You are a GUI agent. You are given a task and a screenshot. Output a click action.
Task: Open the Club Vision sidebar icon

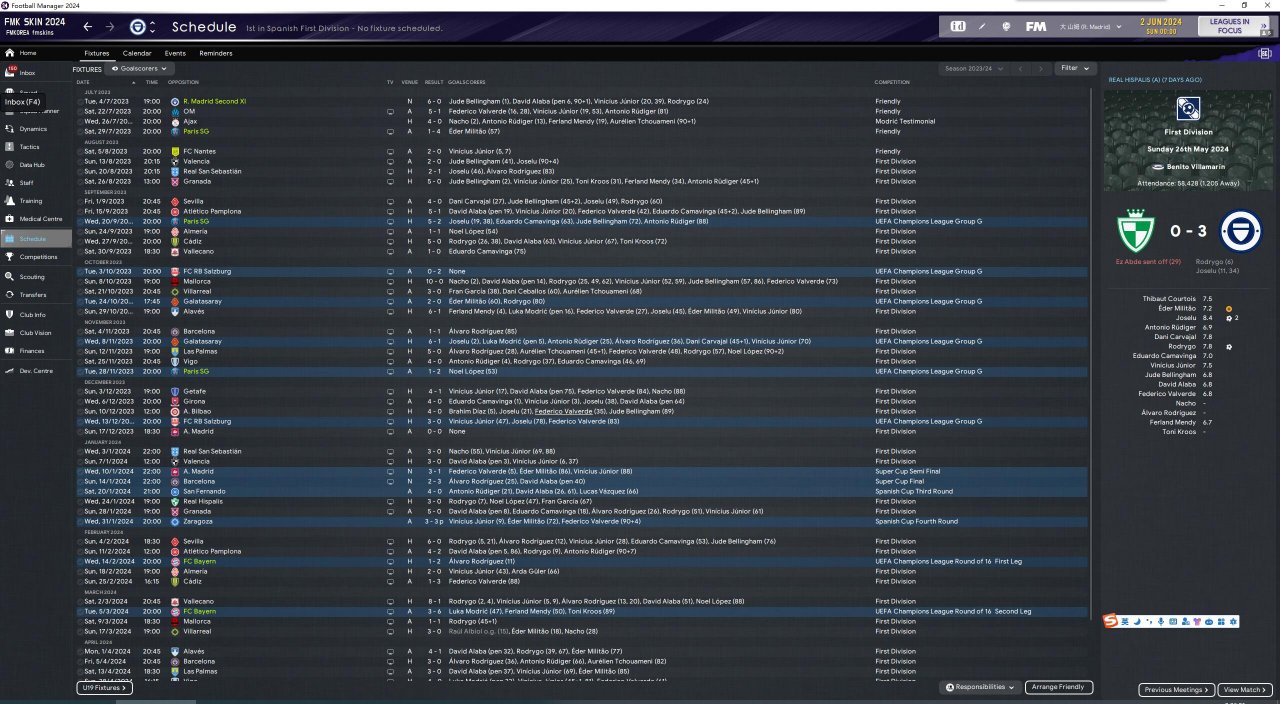coord(10,333)
